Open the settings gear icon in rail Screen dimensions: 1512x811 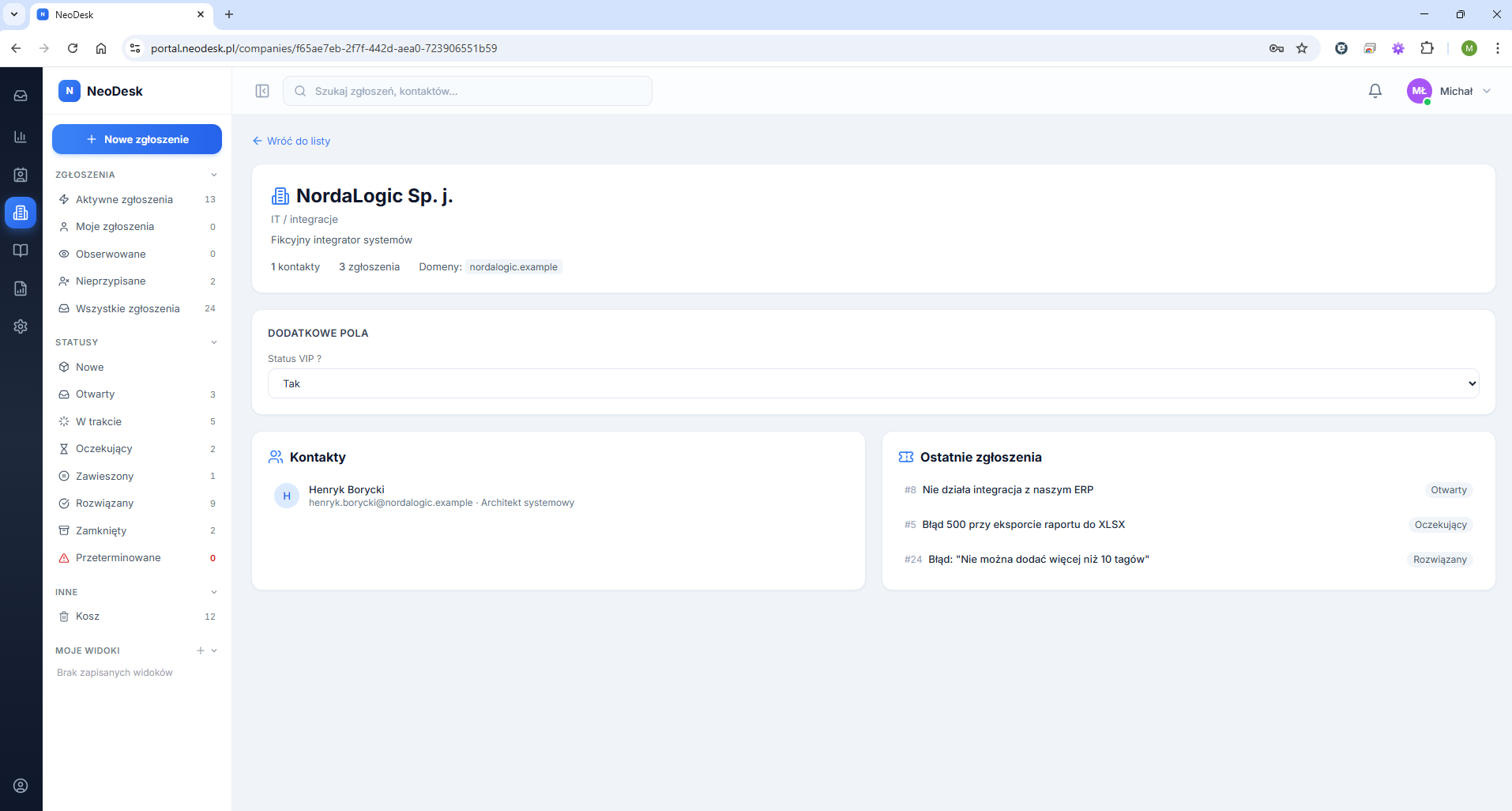pos(21,326)
